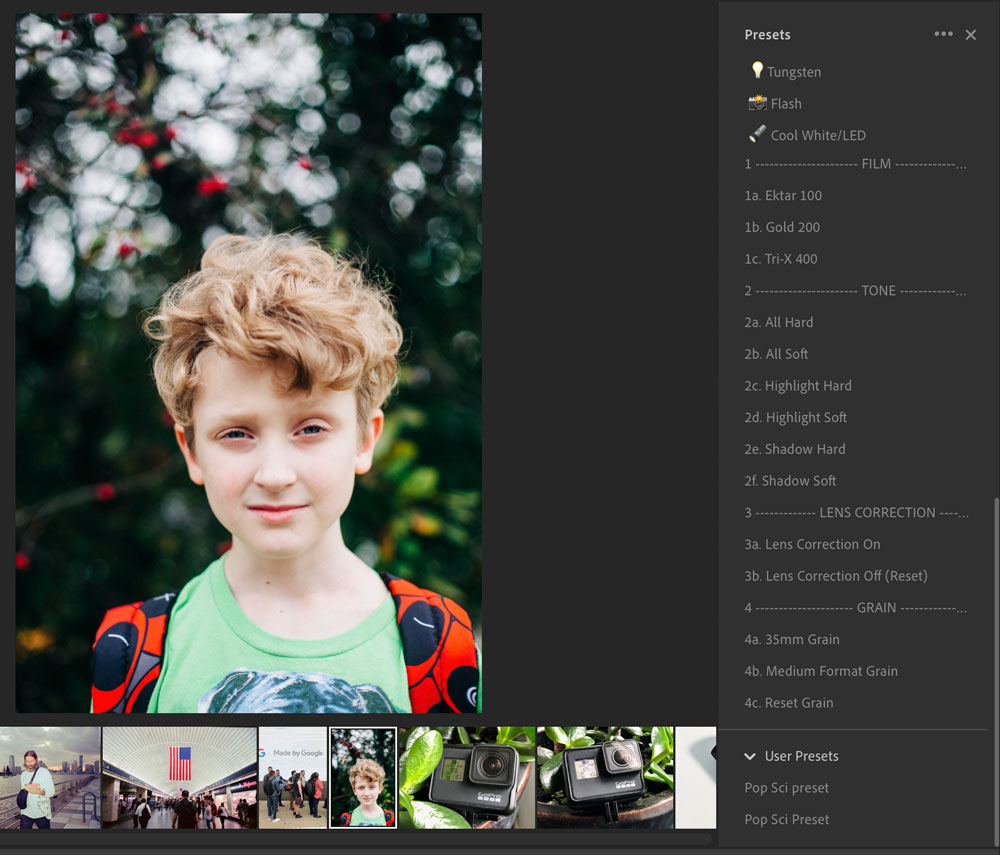Select the first GoPro camera thumbnail
The image size is (1000, 855).
[466, 777]
